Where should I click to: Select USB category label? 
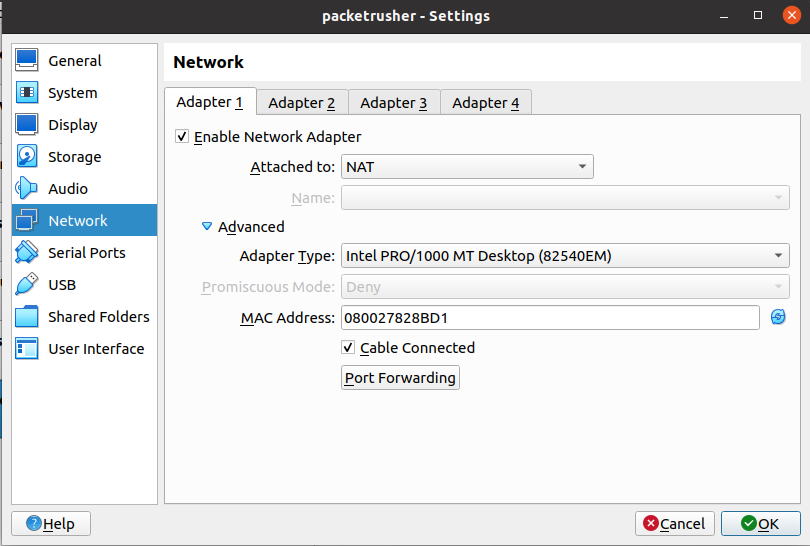point(62,285)
